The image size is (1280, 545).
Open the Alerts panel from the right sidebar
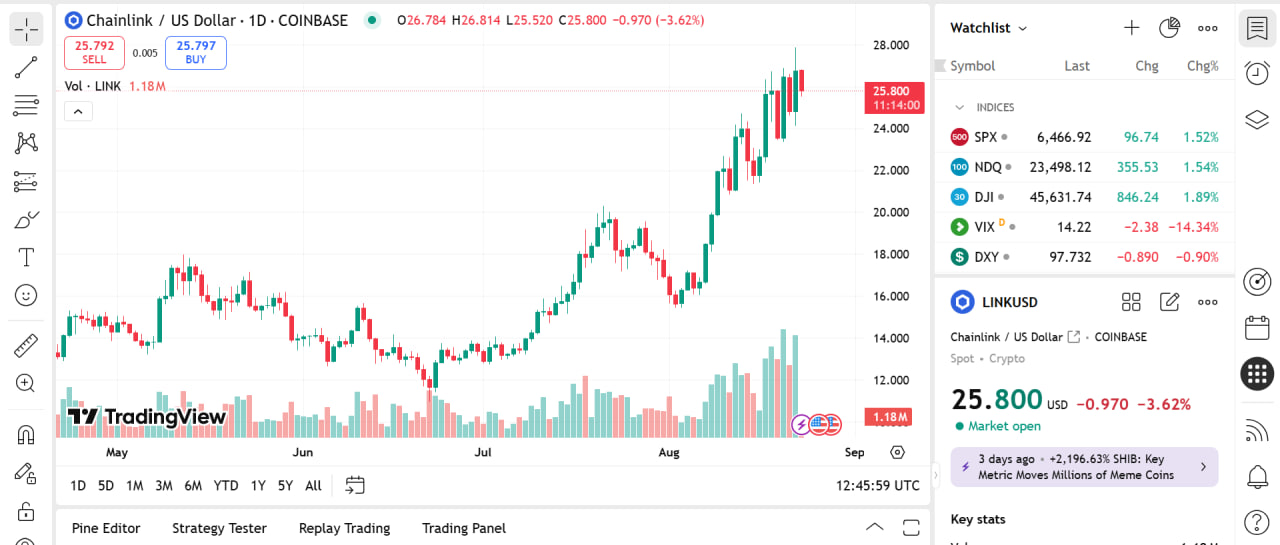pos(1257,72)
